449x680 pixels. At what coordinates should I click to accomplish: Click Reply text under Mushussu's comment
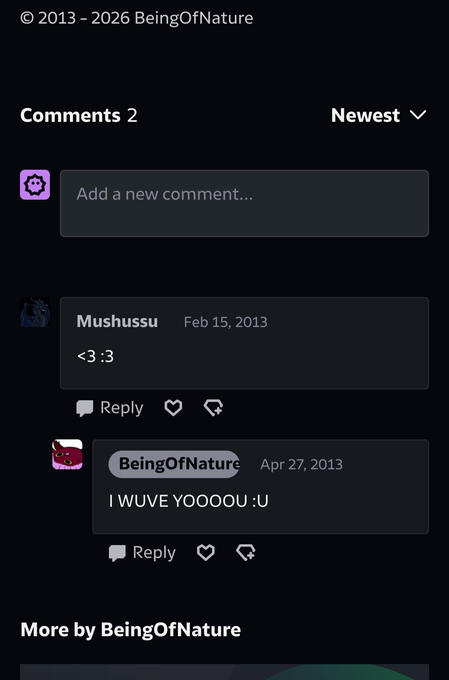point(121,408)
